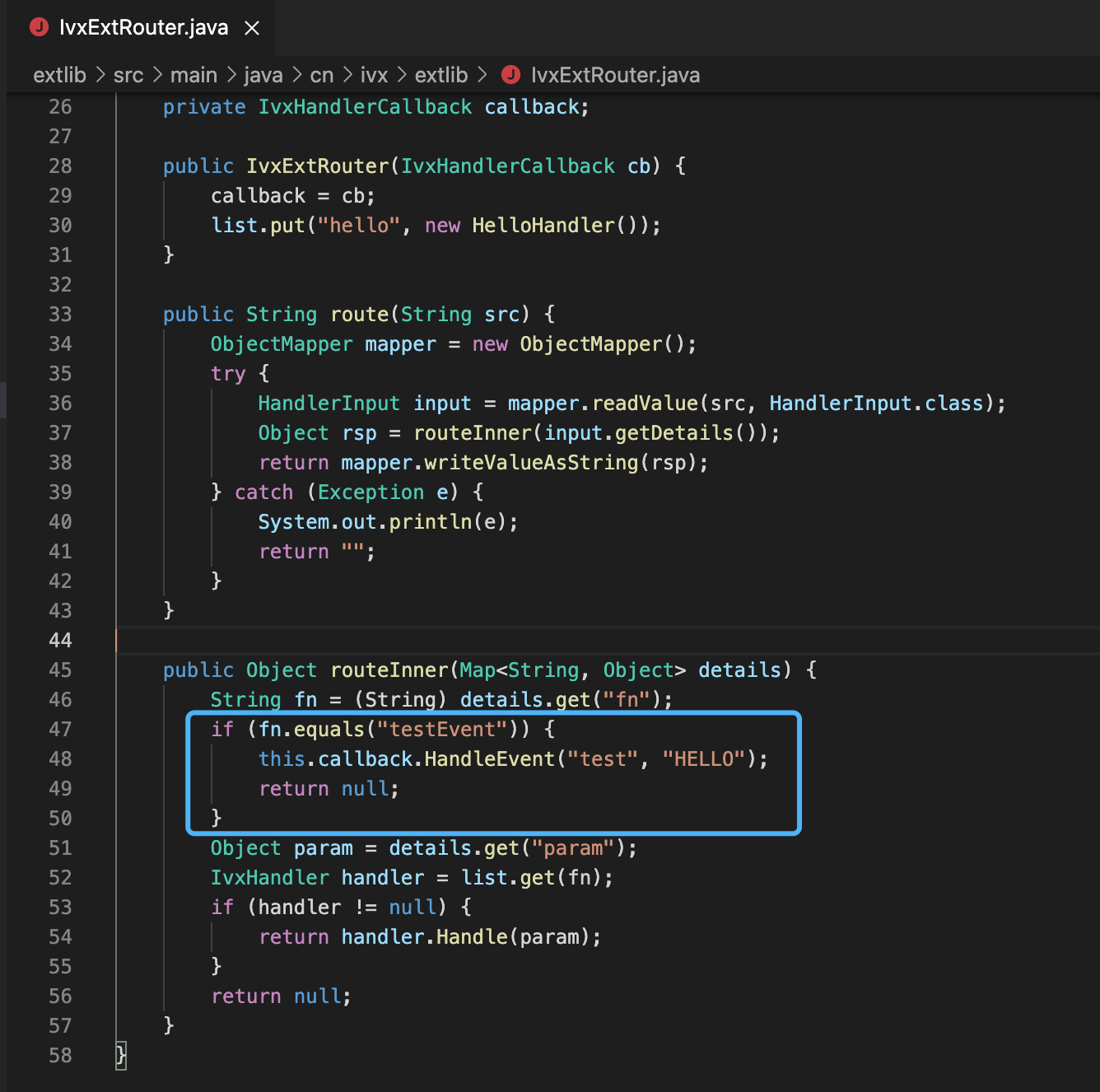Click the 'catch' keyword on line 39
The image size is (1100, 1092).
(x=264, y=492)
